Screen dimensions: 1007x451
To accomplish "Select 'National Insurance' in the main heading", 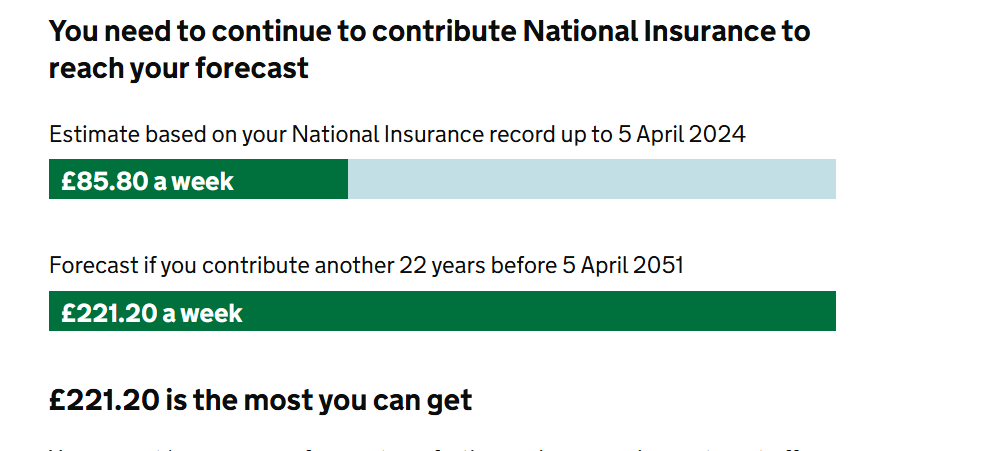I will (x=648, y=31).
